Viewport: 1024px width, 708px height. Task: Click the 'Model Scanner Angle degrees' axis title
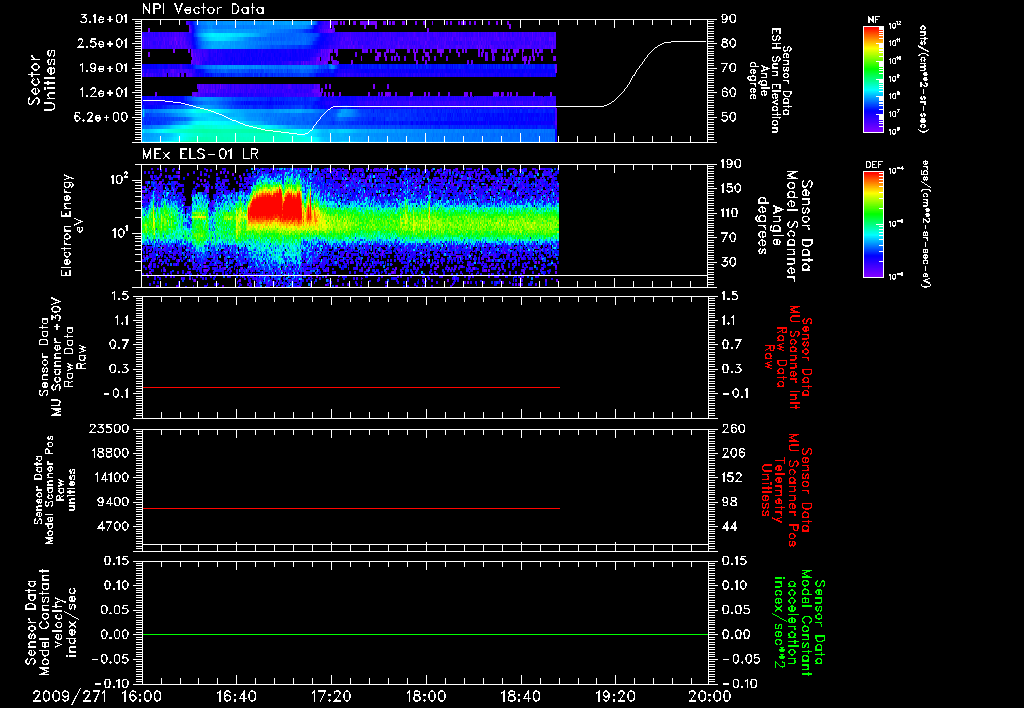784,226
